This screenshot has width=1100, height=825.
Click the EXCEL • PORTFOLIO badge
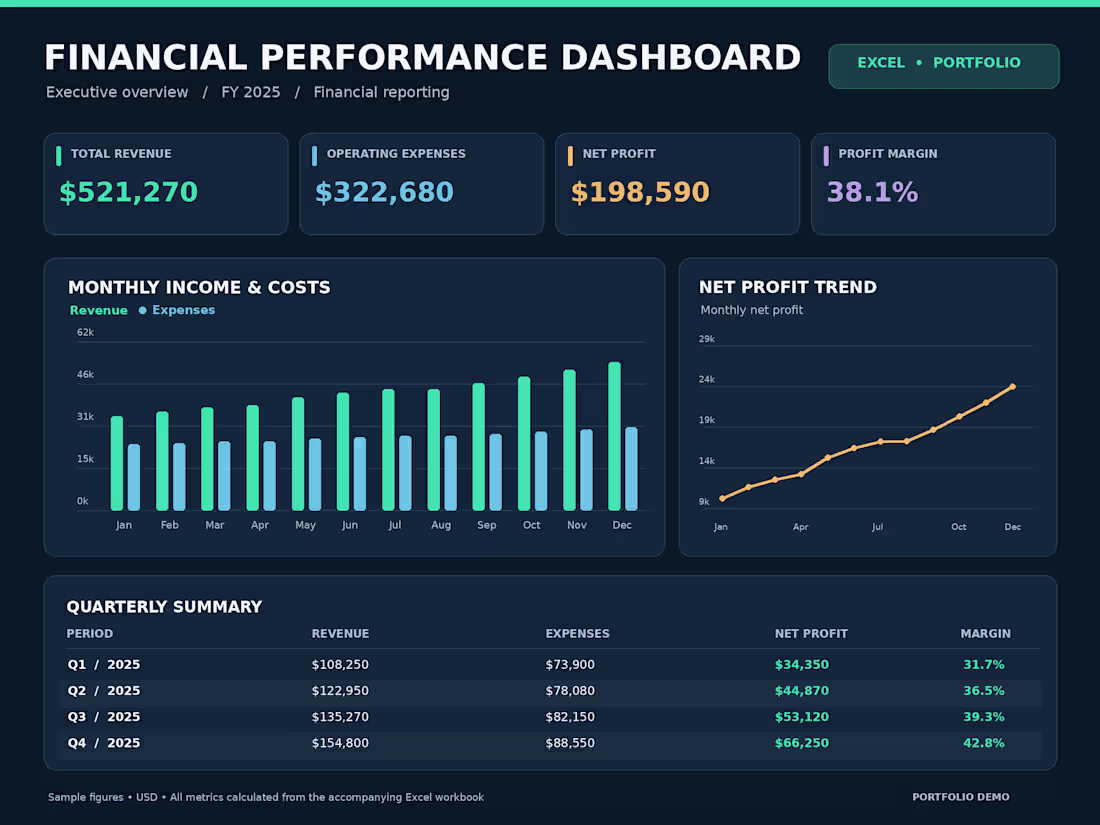[944, 66]
